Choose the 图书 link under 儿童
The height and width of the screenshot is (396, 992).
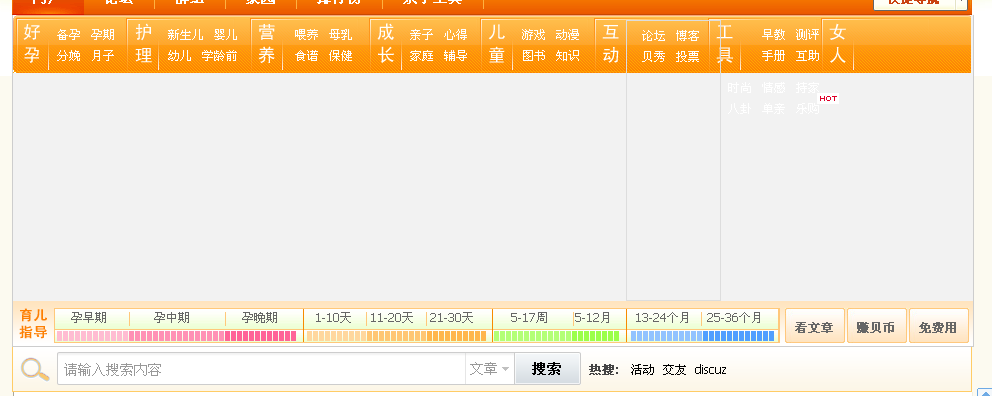click(533, 56)
